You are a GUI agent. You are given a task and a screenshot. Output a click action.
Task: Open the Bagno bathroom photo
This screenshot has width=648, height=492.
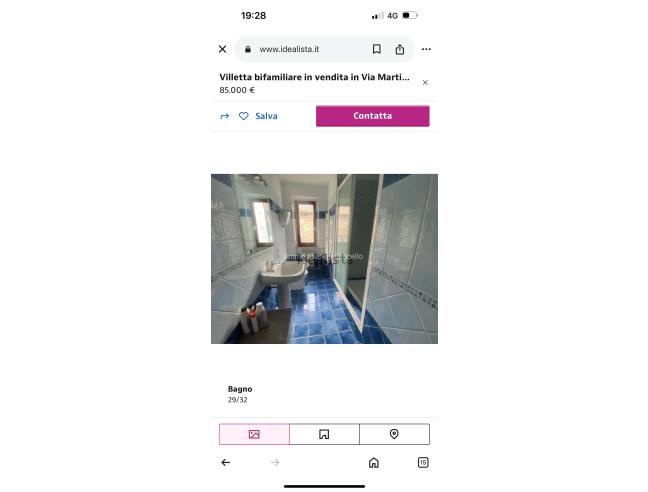[324, 259]
